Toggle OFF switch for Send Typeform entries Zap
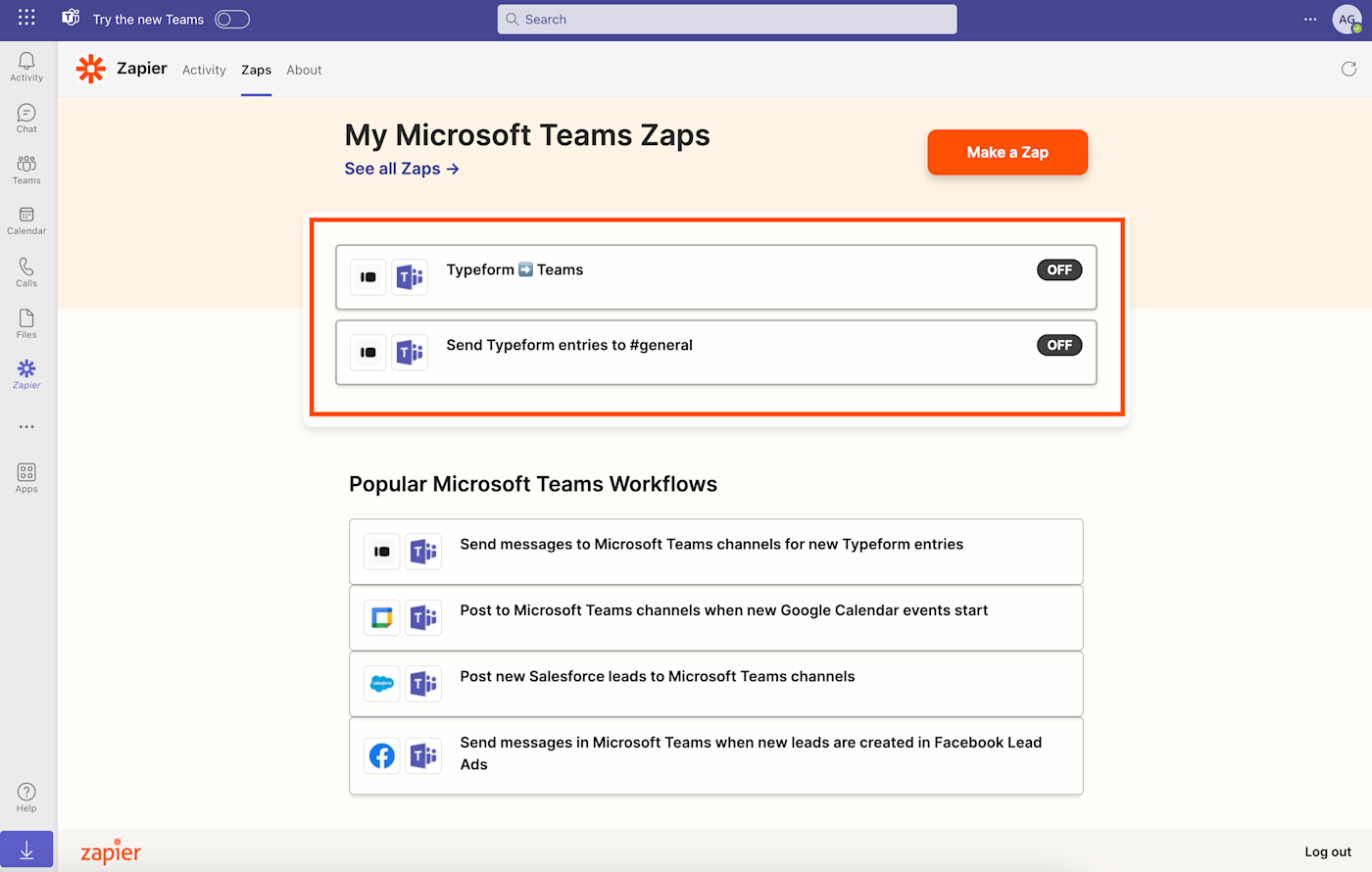This screenshot has height=872, width=1372. (x=1059, y=345)
